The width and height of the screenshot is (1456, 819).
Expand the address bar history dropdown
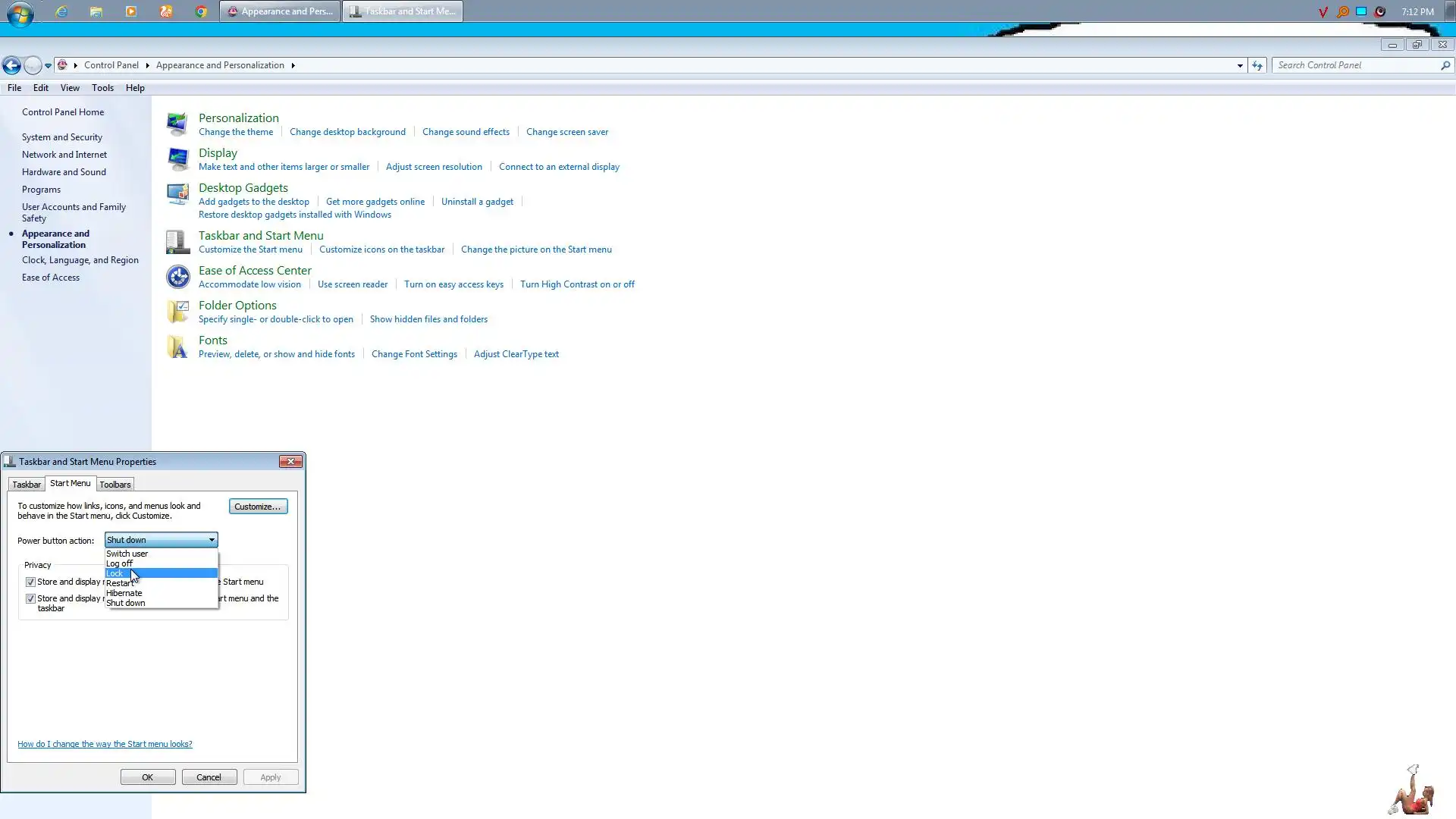tap(1240, 66)
